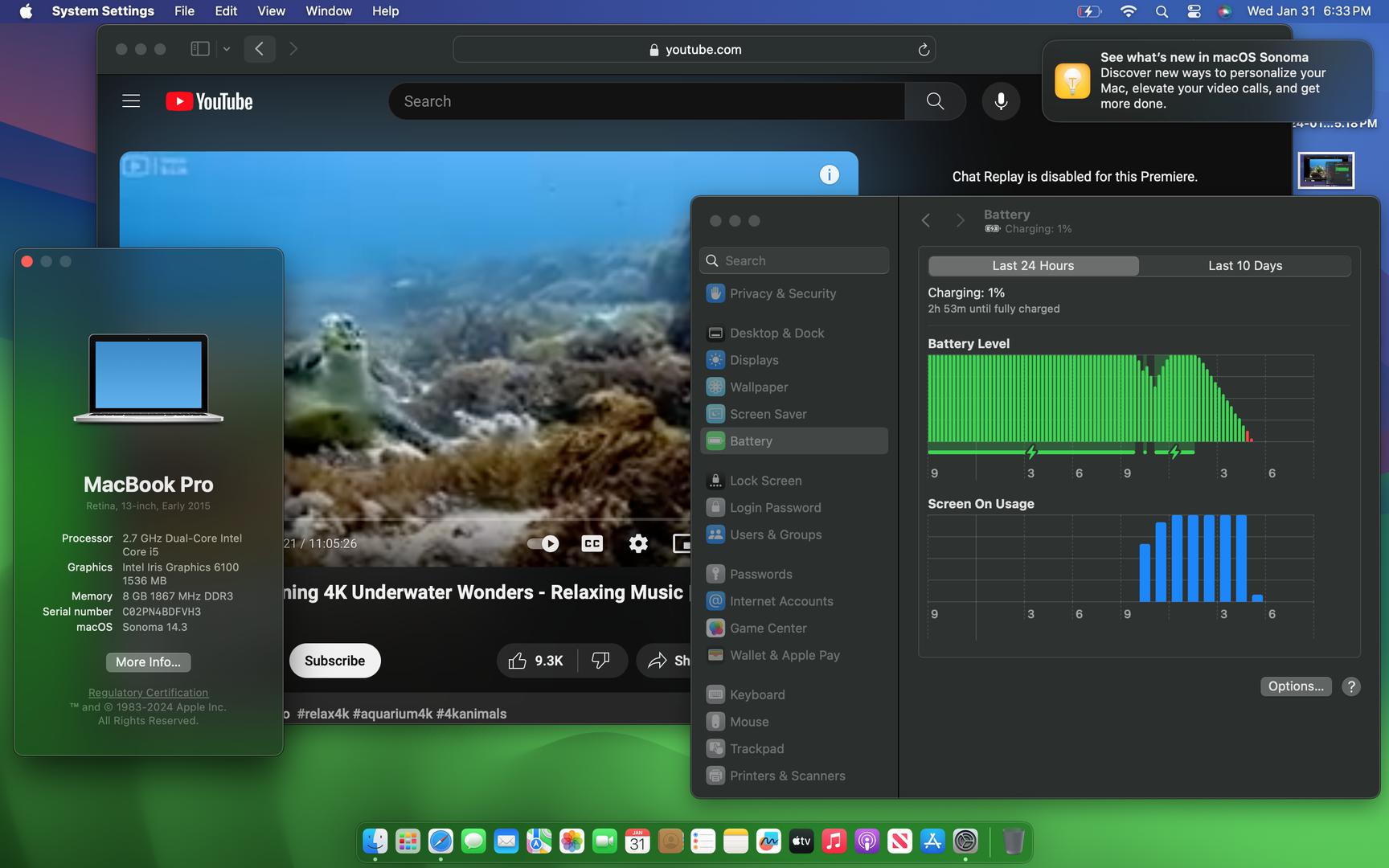This screenshot has width=1389, height=868.
Task: Click the #4kanimals hashtag link
Action: tap(471, 714)
